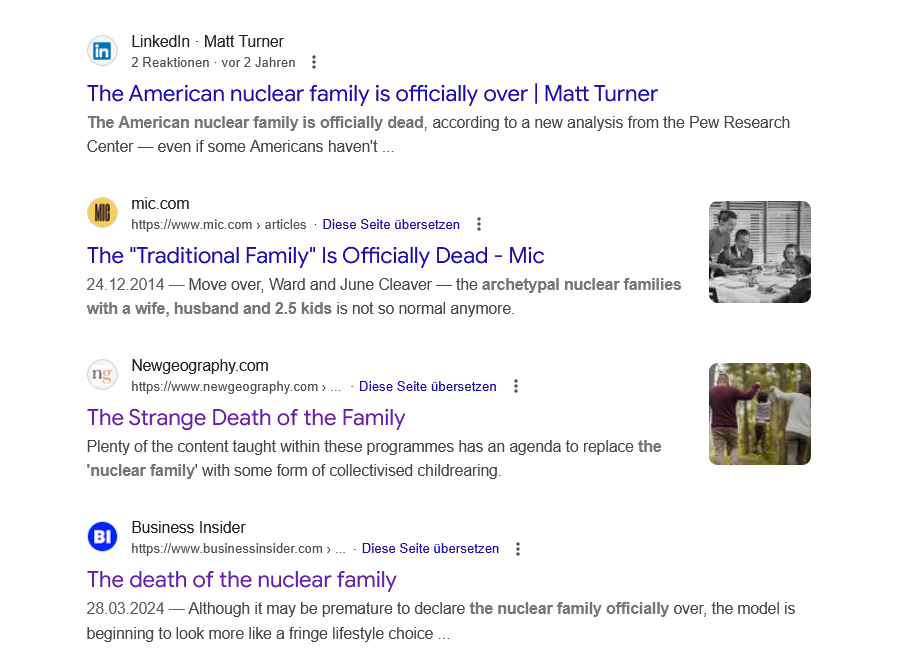The image size is (899, 672).
Task: Open more options for LinkedIn result
Action: click(314, 62)
